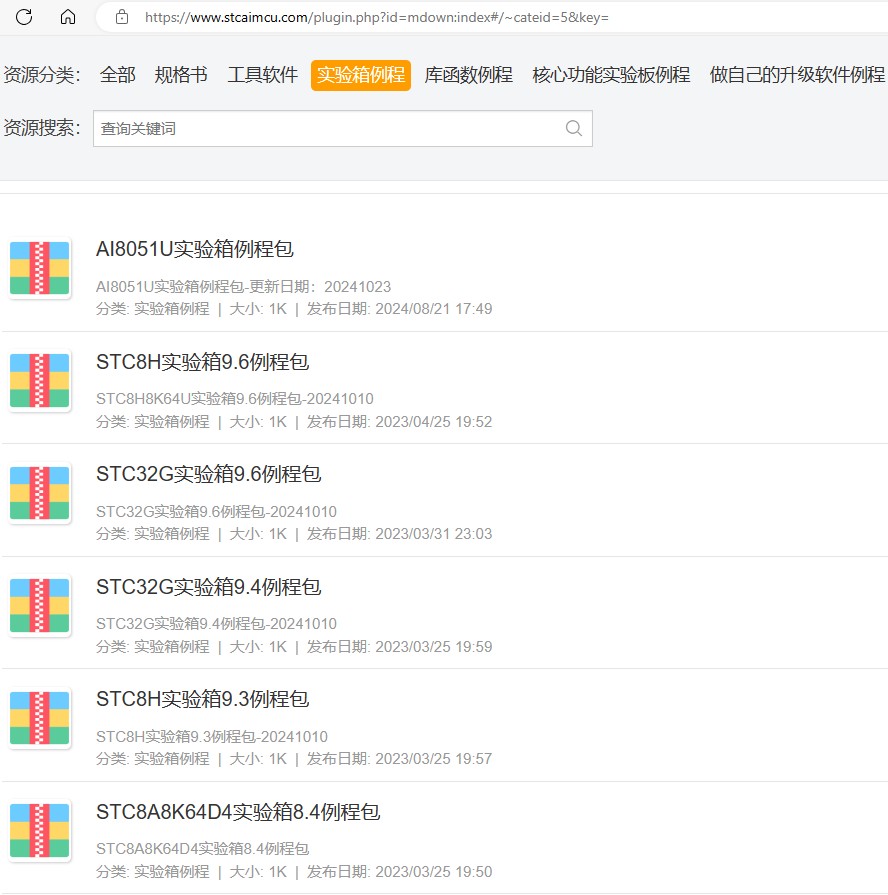Open the AI8051U实验箱例程包 title link
This screenshot has width=888, height=895.
coord(195,249)
